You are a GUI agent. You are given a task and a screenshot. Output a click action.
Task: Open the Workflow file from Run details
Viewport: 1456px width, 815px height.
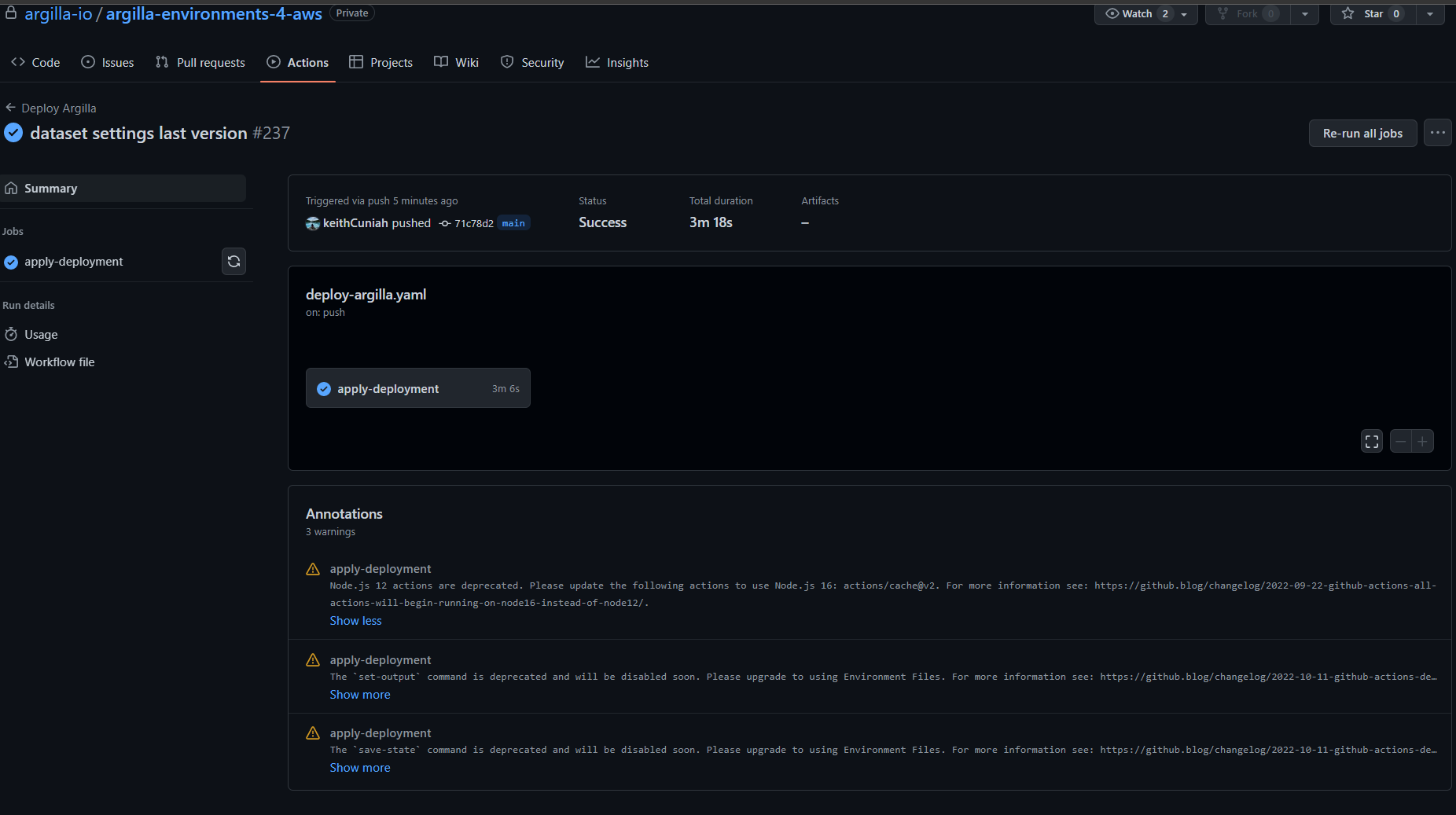(x=59, y=362)
